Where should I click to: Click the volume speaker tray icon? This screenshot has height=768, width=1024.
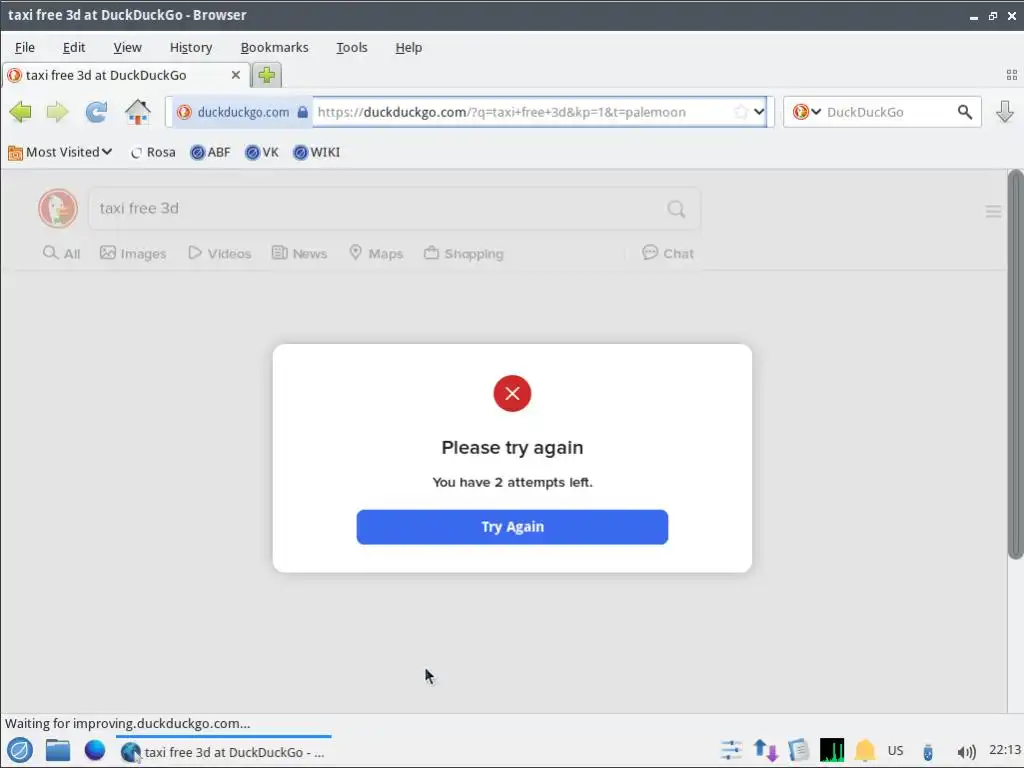click(x=966, y=752)
